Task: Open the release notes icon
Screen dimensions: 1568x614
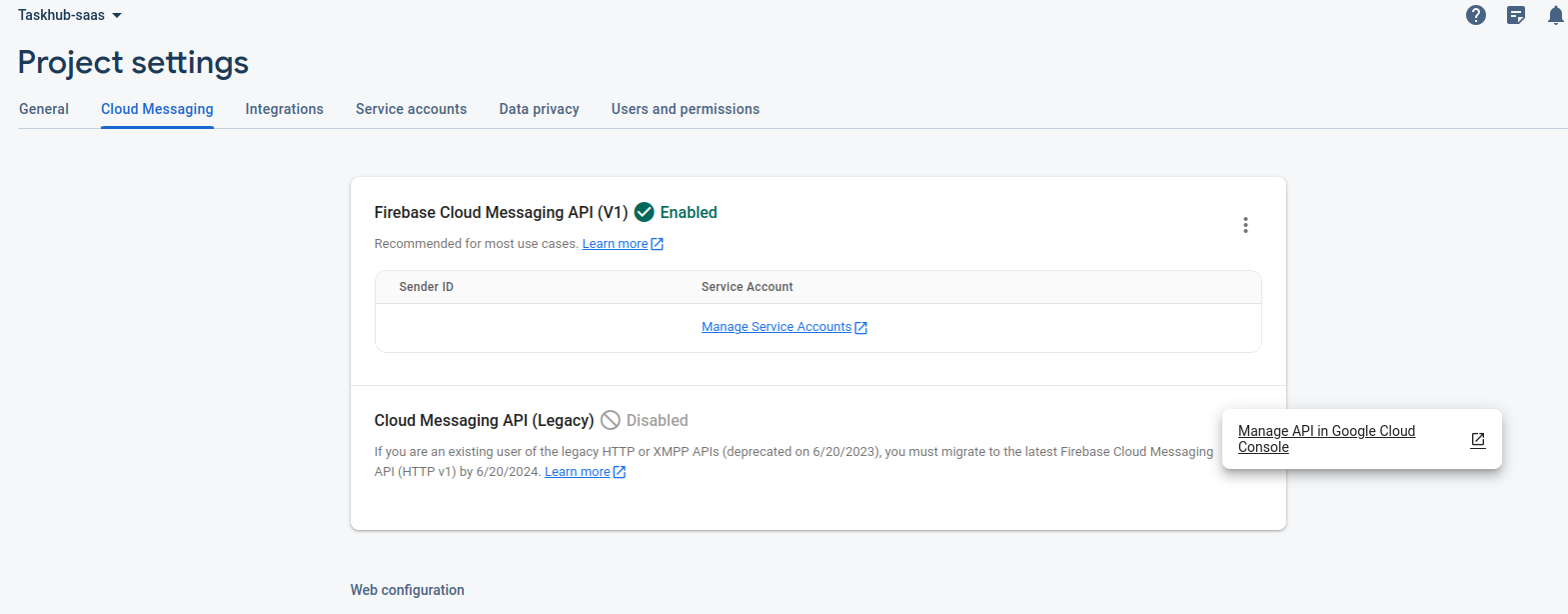Action: [x=1515, y=15]
